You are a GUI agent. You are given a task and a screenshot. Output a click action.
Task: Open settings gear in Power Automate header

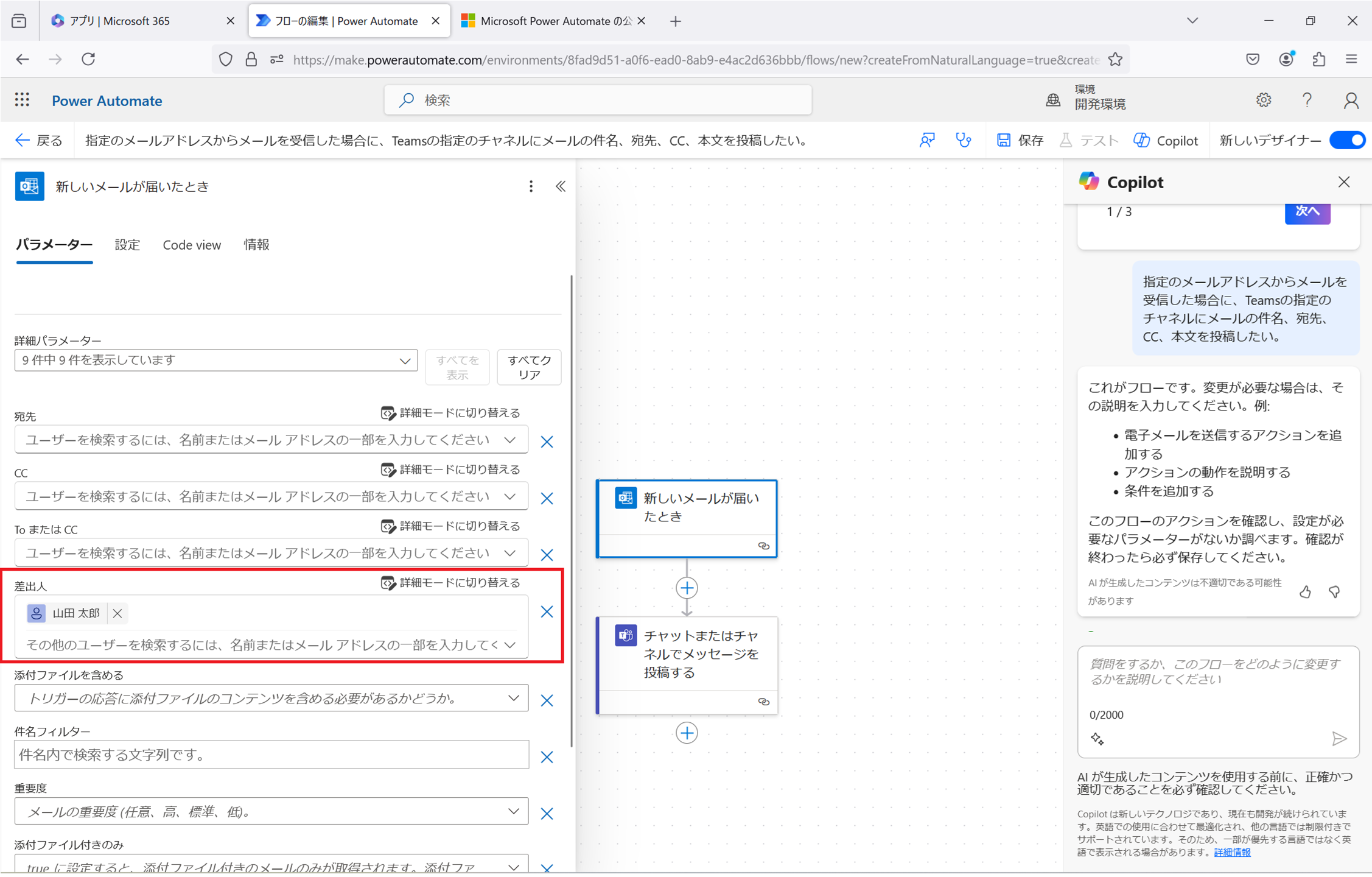tap(1263, 100)
